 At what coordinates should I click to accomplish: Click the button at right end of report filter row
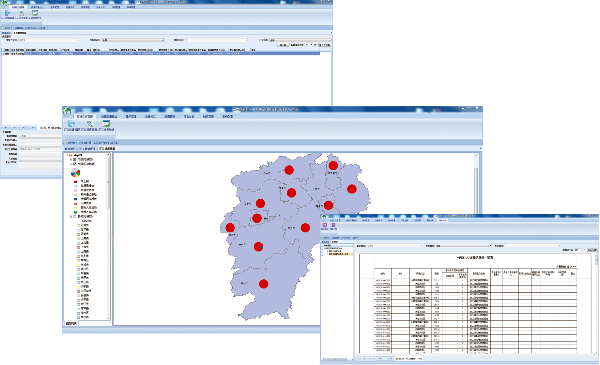pos(592,250)
